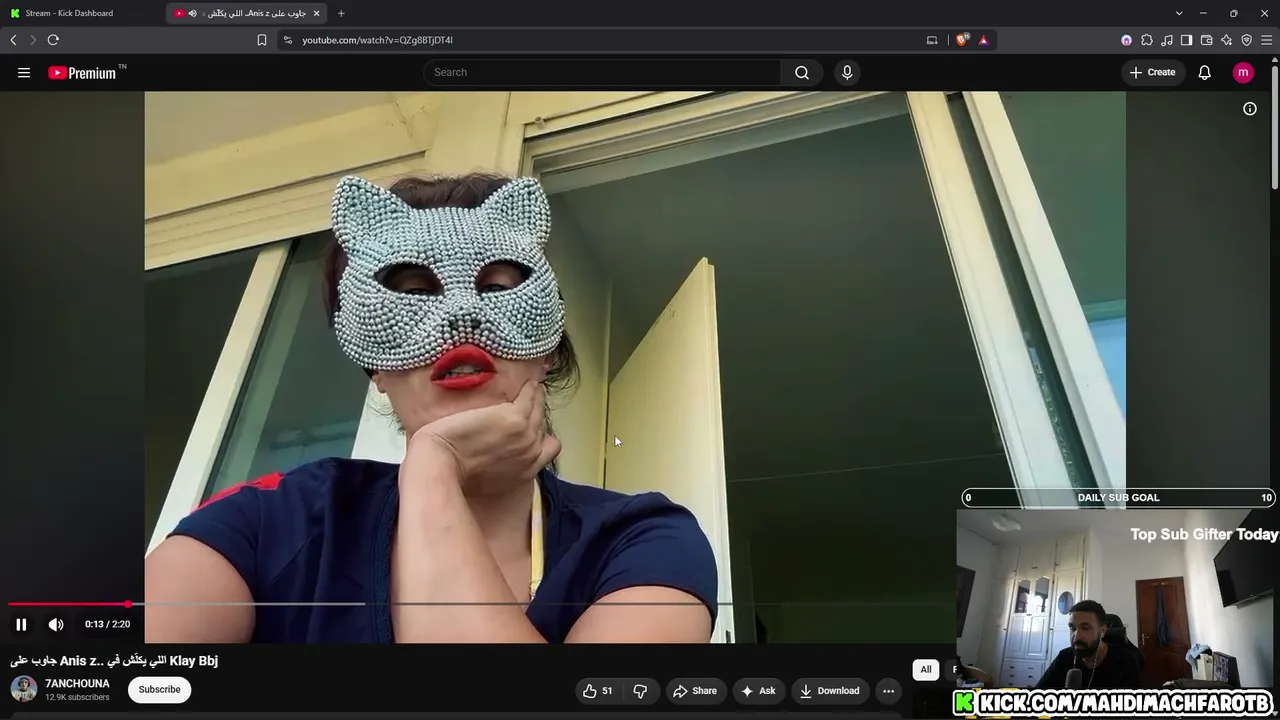The image size is (1280, 720).
Task: Open the YouTube guide hamburger menu
Action: (x=24, y=72)
